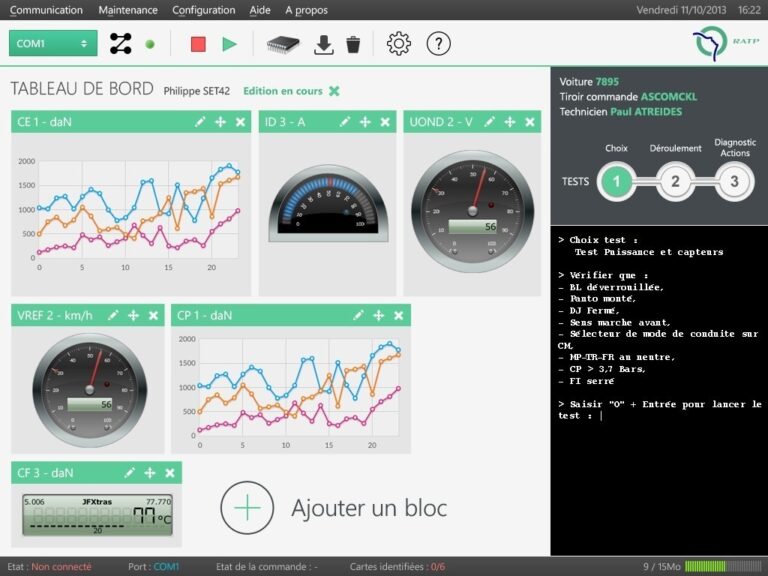This screenshot has width=768, height=576.
Task: Start acquisition with the green play button
Action: [x=229, y=44]
